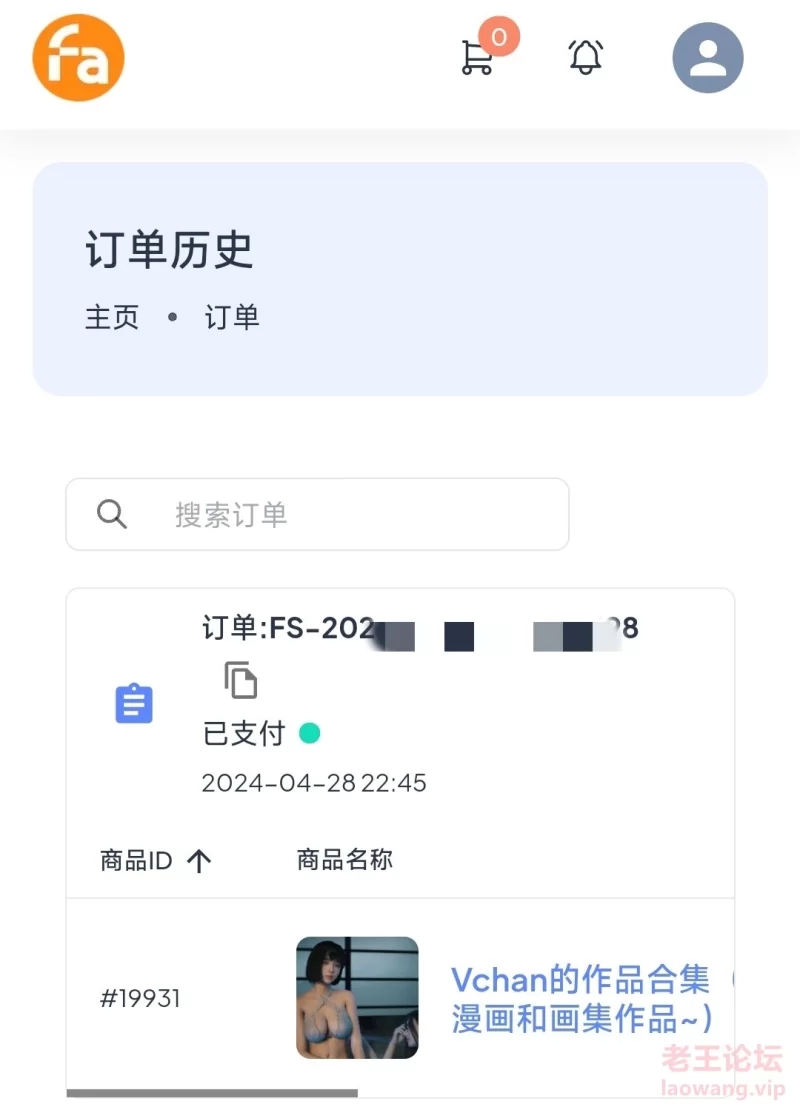The width and height of the screenshot is (800, 1107).
Task: Copy the order number
Action: pyautogui.click(x=241, y=680)
